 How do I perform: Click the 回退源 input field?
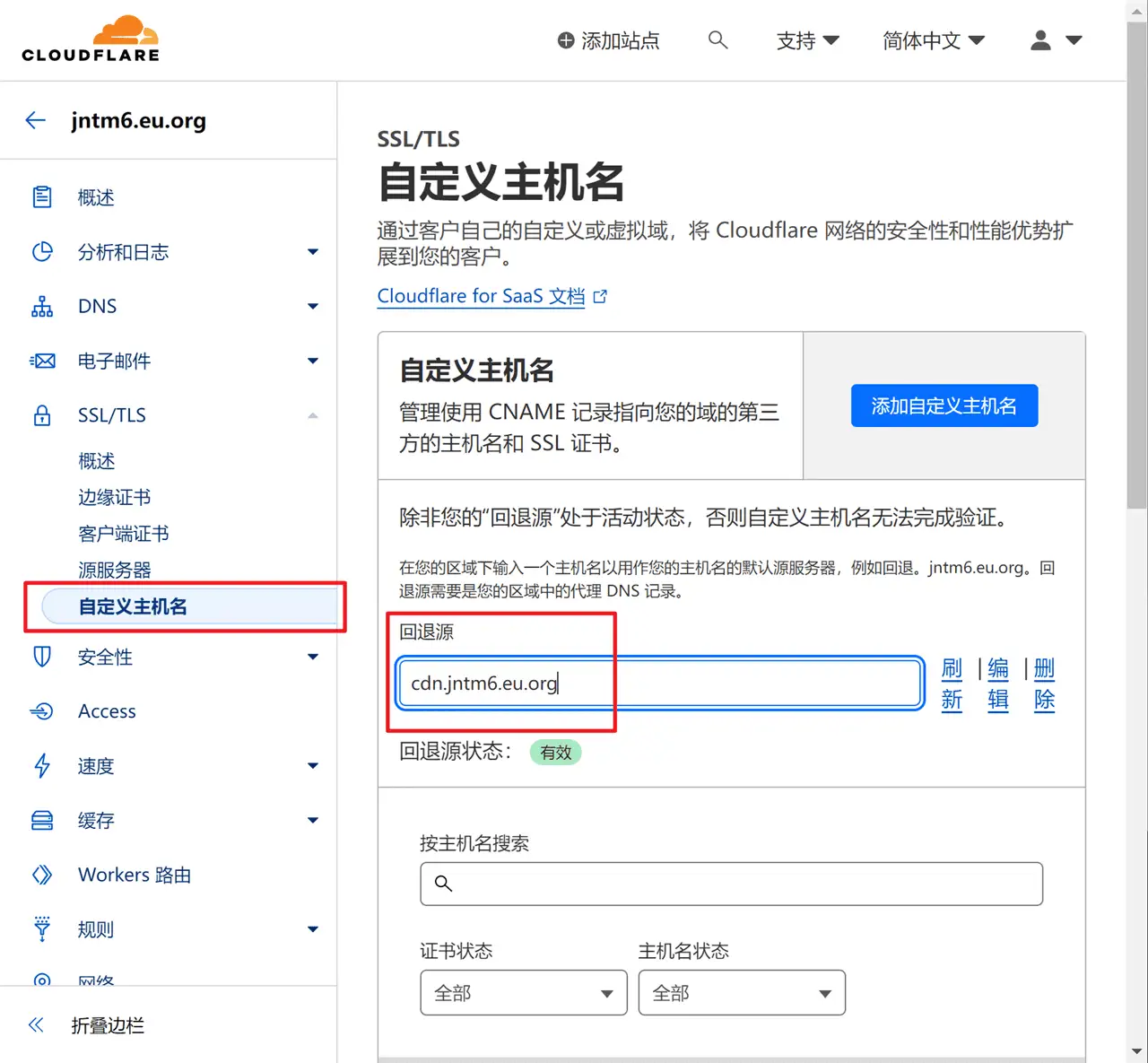pos(659,684)
